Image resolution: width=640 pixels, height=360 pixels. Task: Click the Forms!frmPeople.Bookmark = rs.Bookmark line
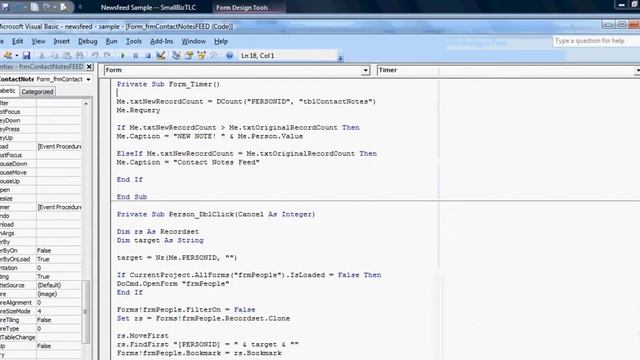pyautogui.click(x=199, y=353)
